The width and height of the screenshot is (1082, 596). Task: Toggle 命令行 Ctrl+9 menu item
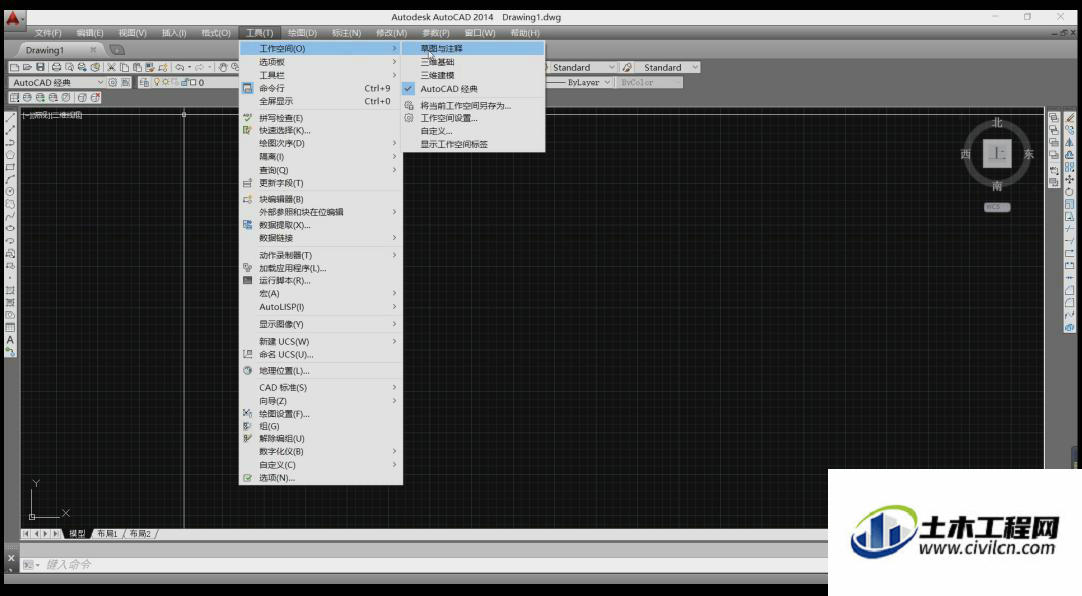coord(321,88)
